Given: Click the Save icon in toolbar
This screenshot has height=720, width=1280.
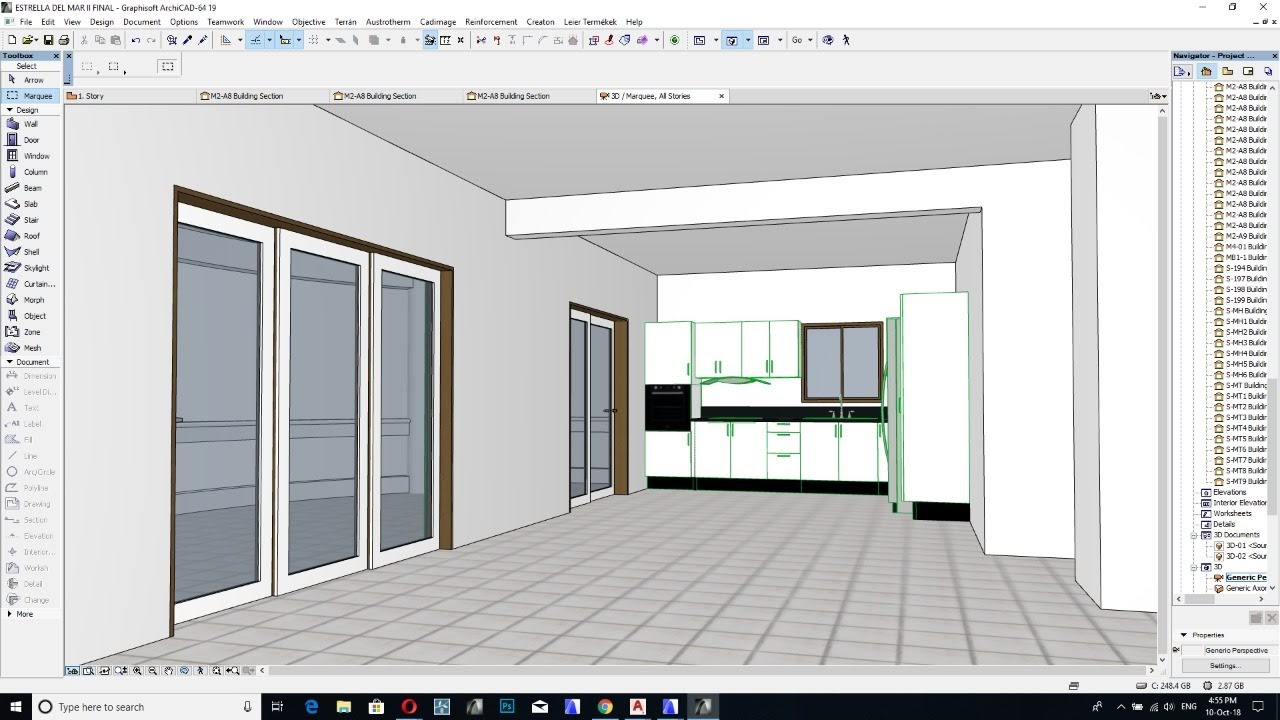Looking at the screenshot, I should (48, 40).
